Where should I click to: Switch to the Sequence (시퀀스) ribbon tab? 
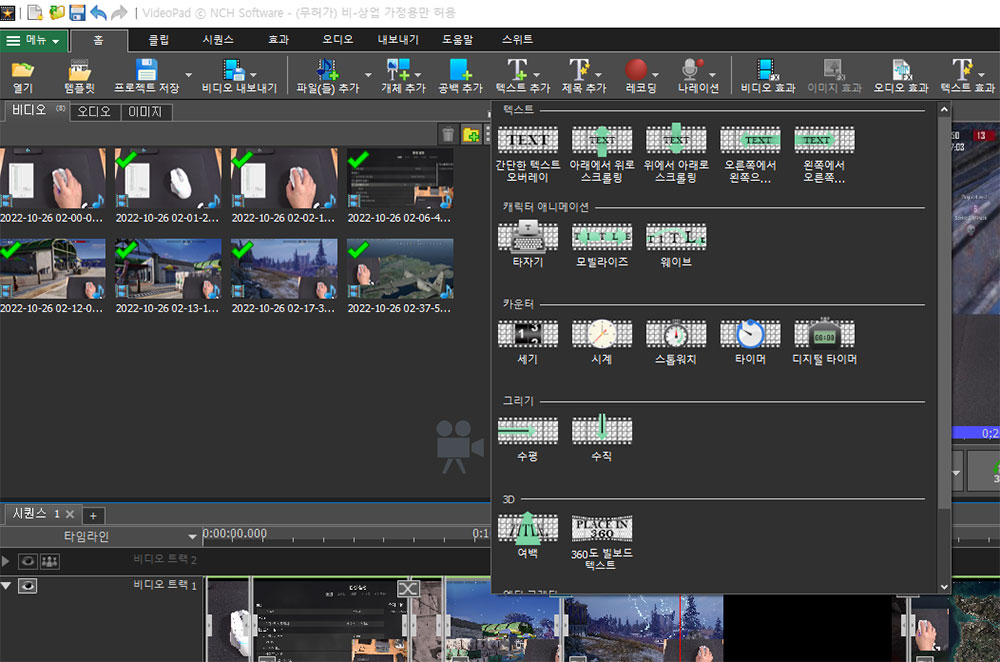pos(218,40)
